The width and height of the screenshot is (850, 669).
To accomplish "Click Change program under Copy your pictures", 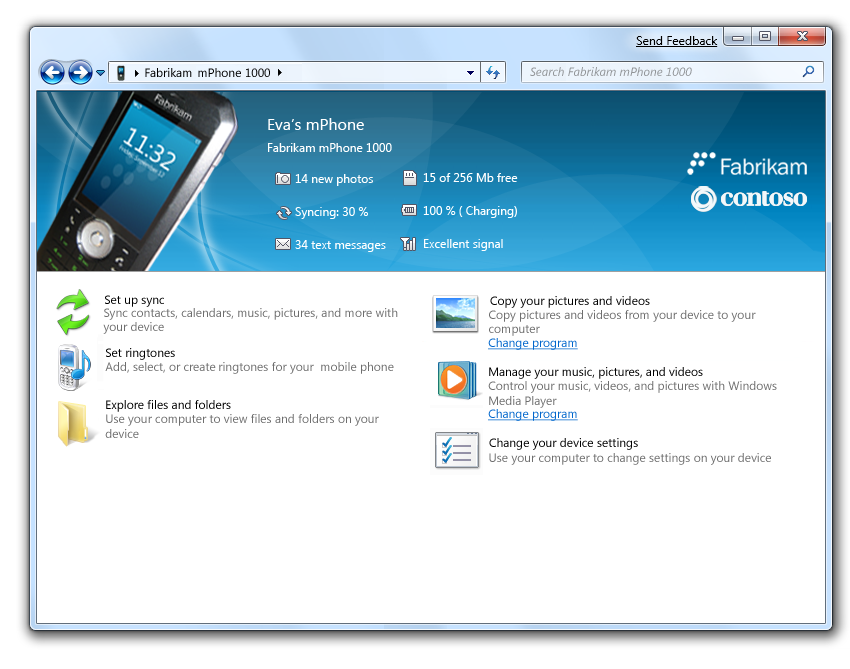I will (532, 343).
